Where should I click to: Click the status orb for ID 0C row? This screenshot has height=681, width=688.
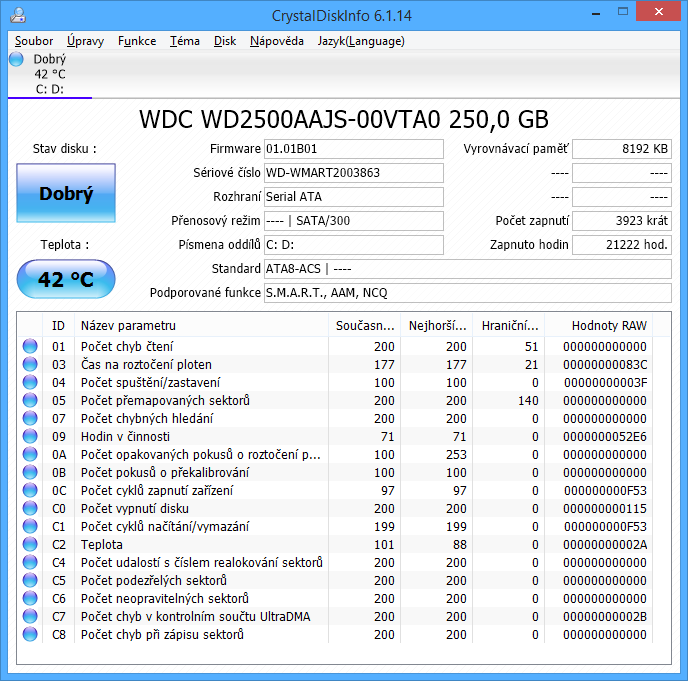[30, 490]
